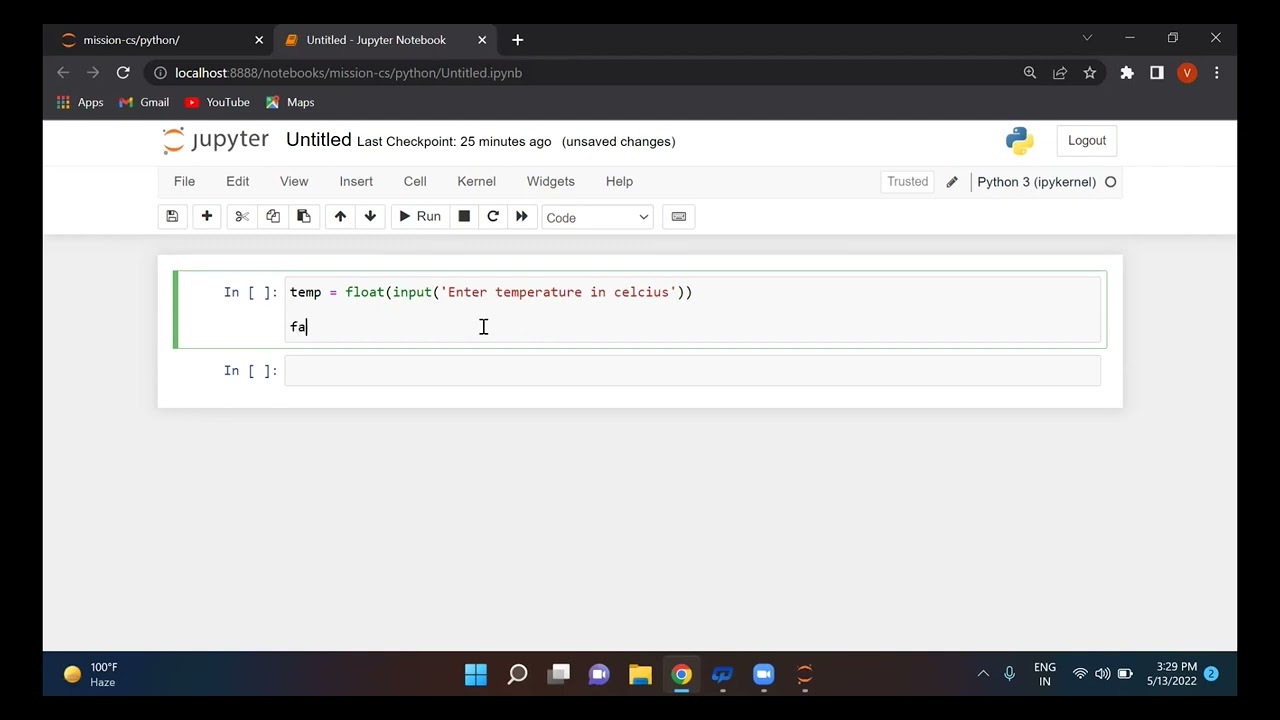
Task: Paste cells below icon in toolbar
Action: point(304,217)
